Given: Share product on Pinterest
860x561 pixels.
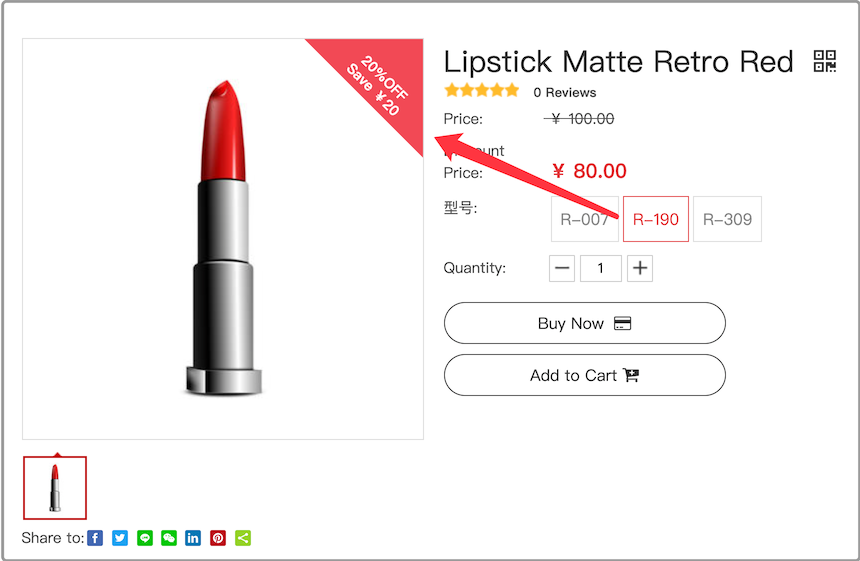Looking at the screenshot, I should tap(218, 538).
